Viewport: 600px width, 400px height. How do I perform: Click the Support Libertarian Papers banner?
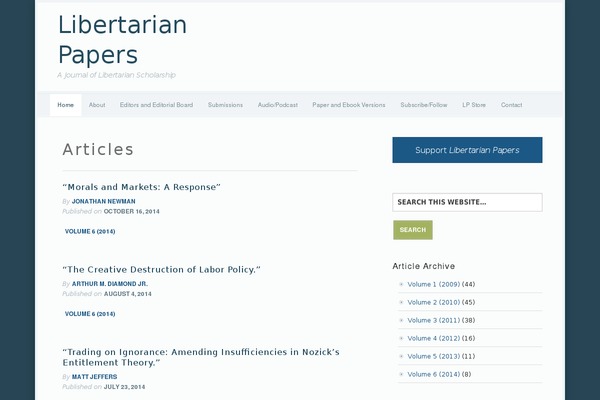[x=467, y=150]
